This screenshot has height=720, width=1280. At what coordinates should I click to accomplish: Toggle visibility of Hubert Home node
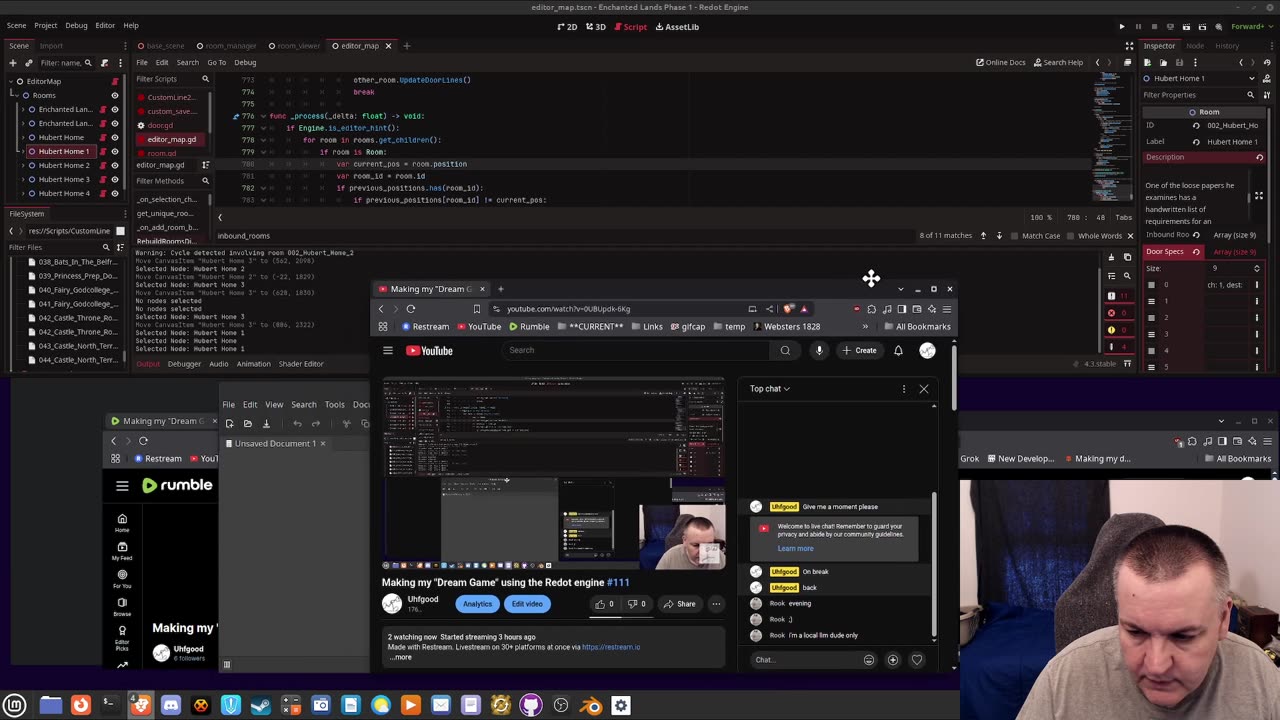click(114, 137)
